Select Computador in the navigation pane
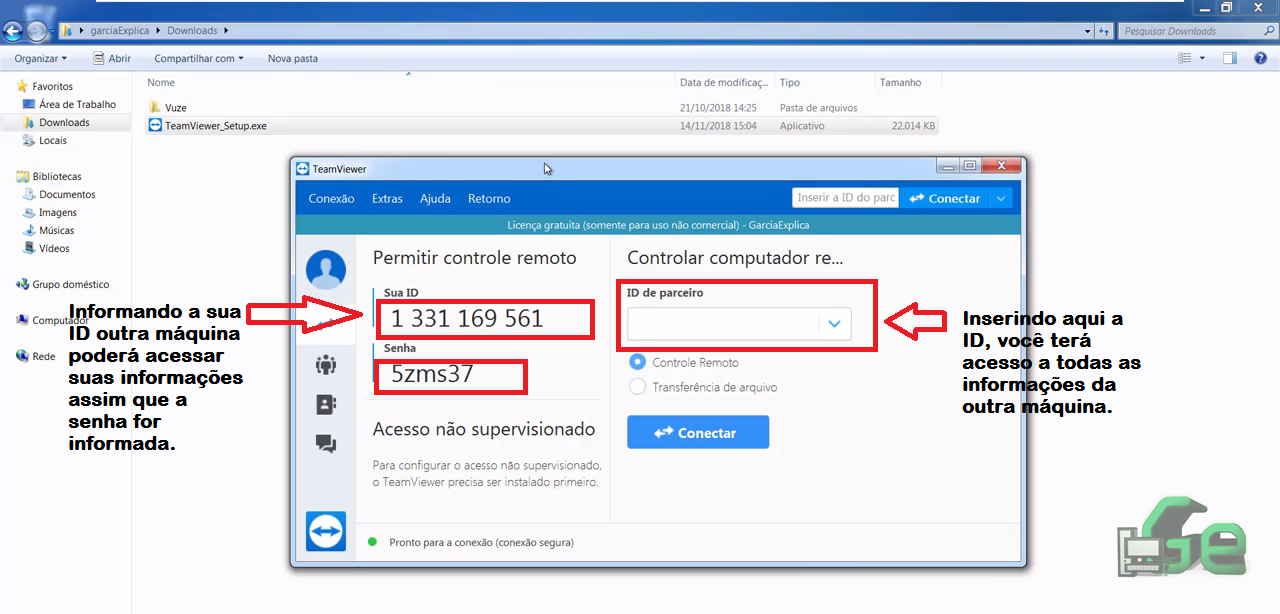The image size is (1280, 614). [x=60, y=320]
